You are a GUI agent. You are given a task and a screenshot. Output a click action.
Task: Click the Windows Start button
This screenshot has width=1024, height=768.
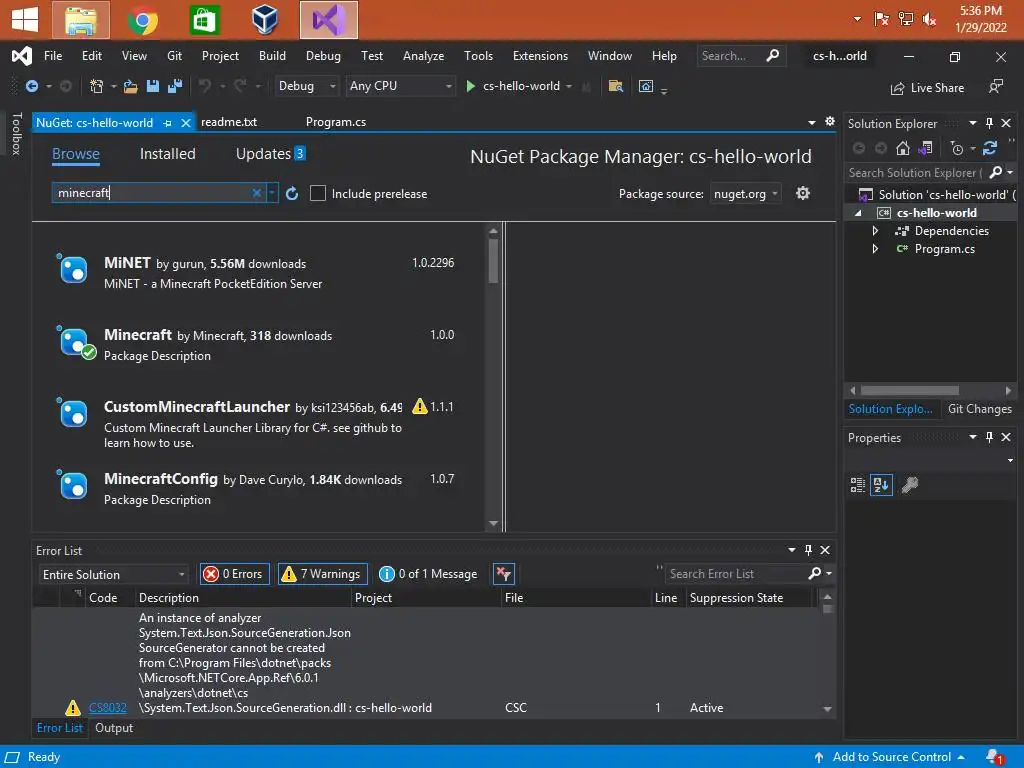(x=25, y=20)
